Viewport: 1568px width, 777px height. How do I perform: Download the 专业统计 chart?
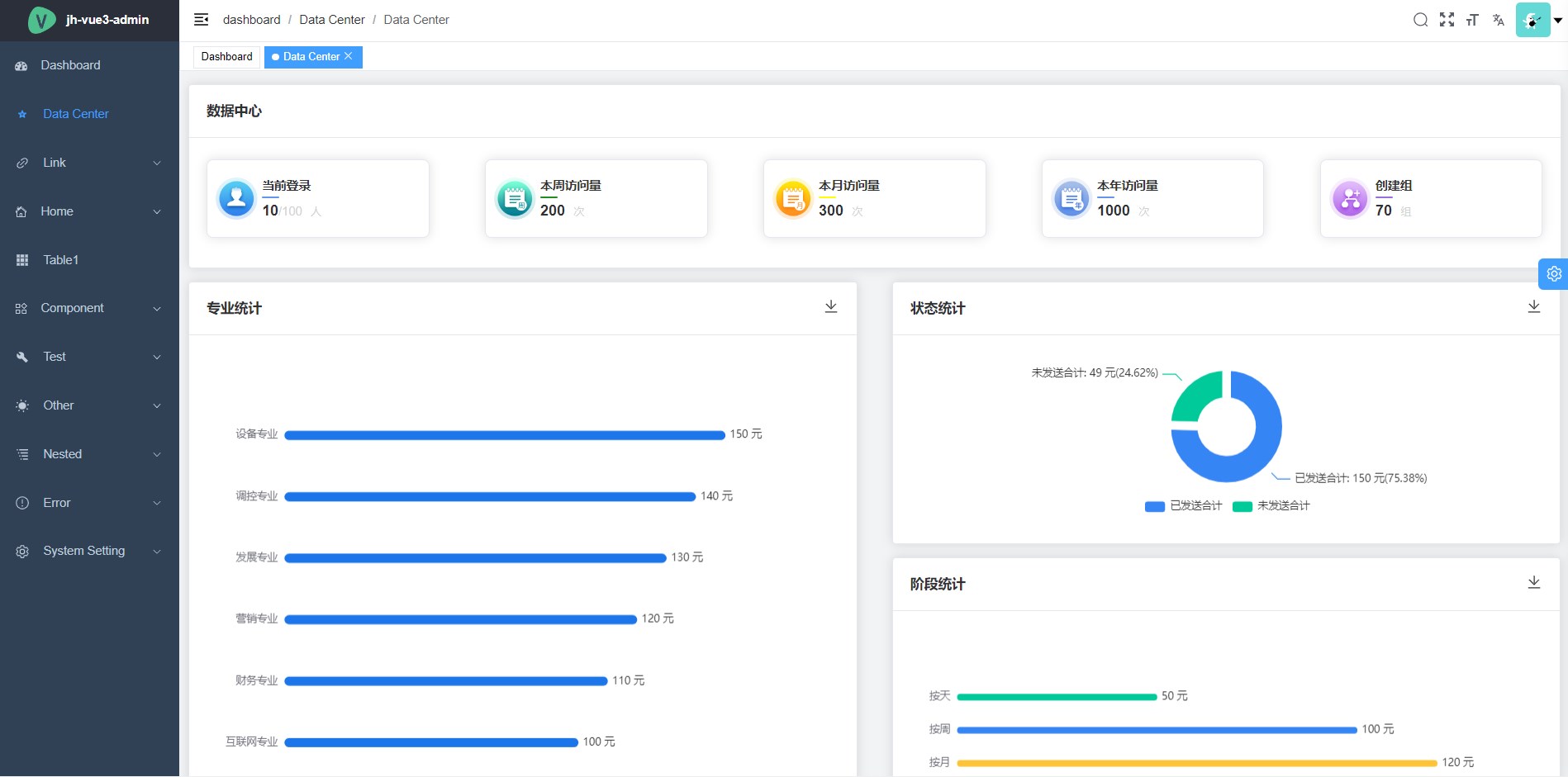coord(831,306)
